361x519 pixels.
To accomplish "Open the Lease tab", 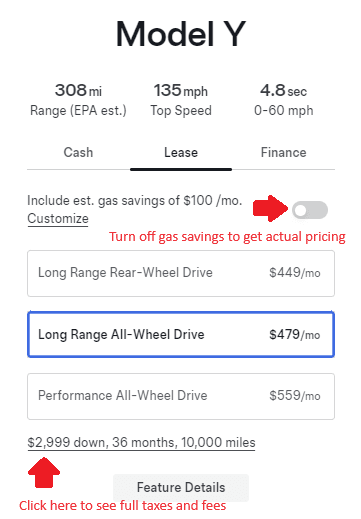I will (181, 153).
